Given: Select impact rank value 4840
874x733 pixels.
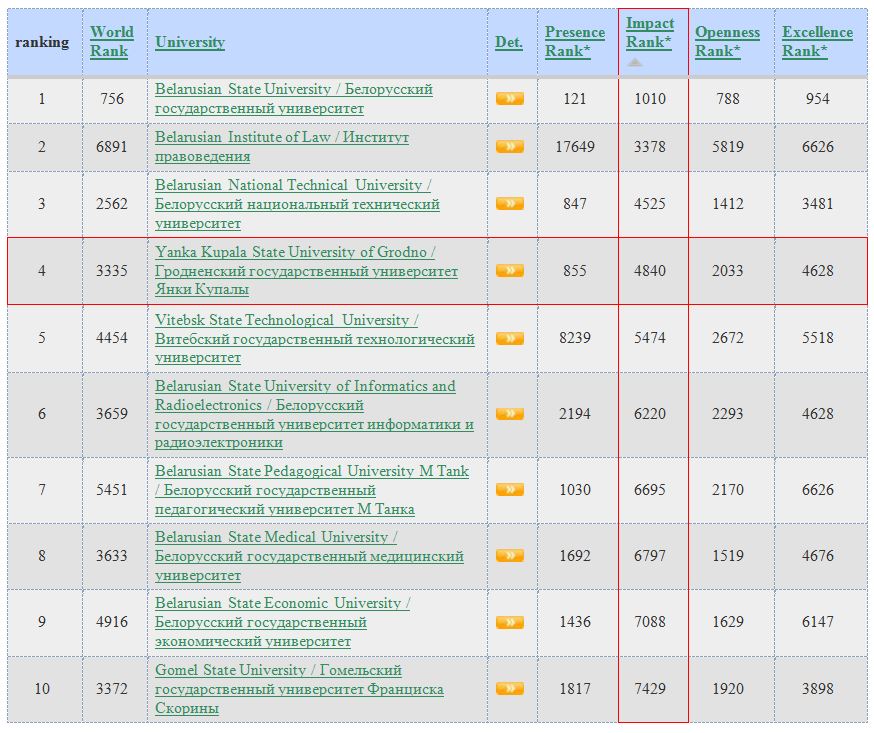Looking at the screenshot, I should pos(650,270).
